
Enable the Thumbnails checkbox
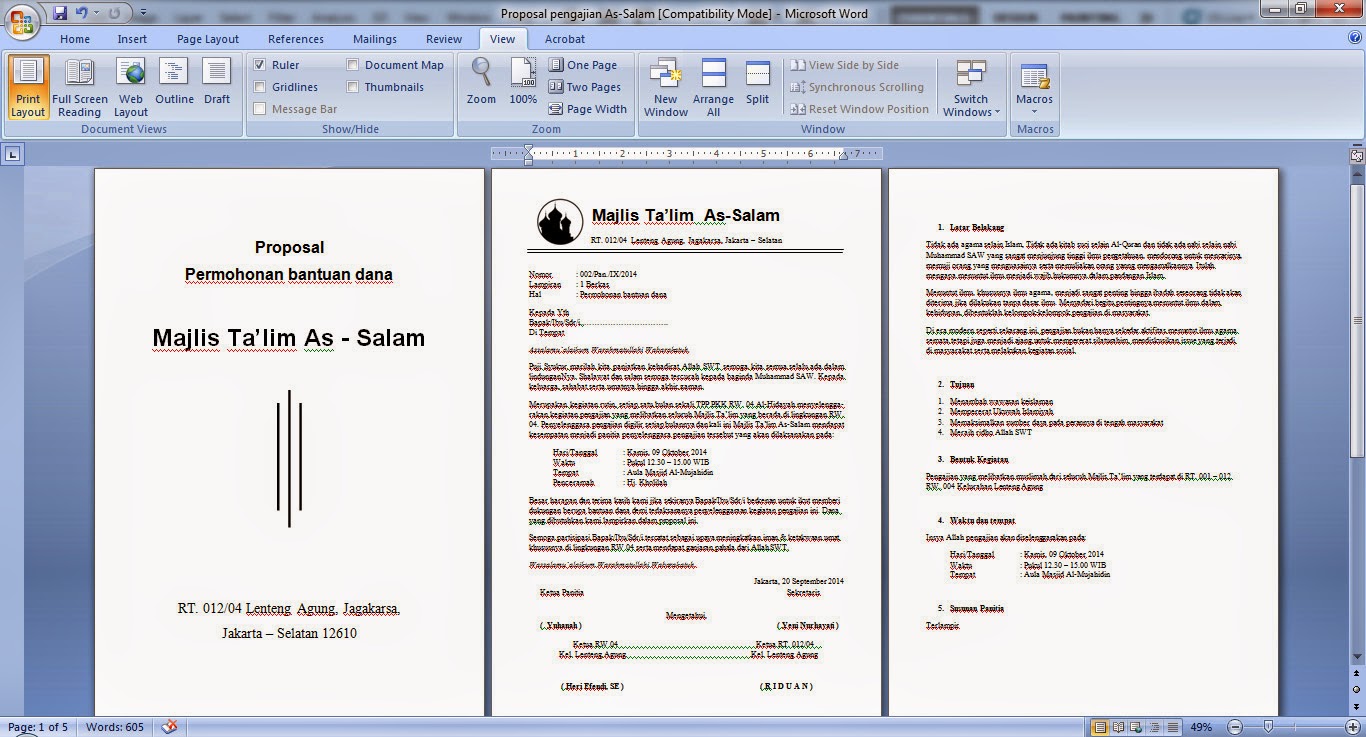(x=353, y=87)
